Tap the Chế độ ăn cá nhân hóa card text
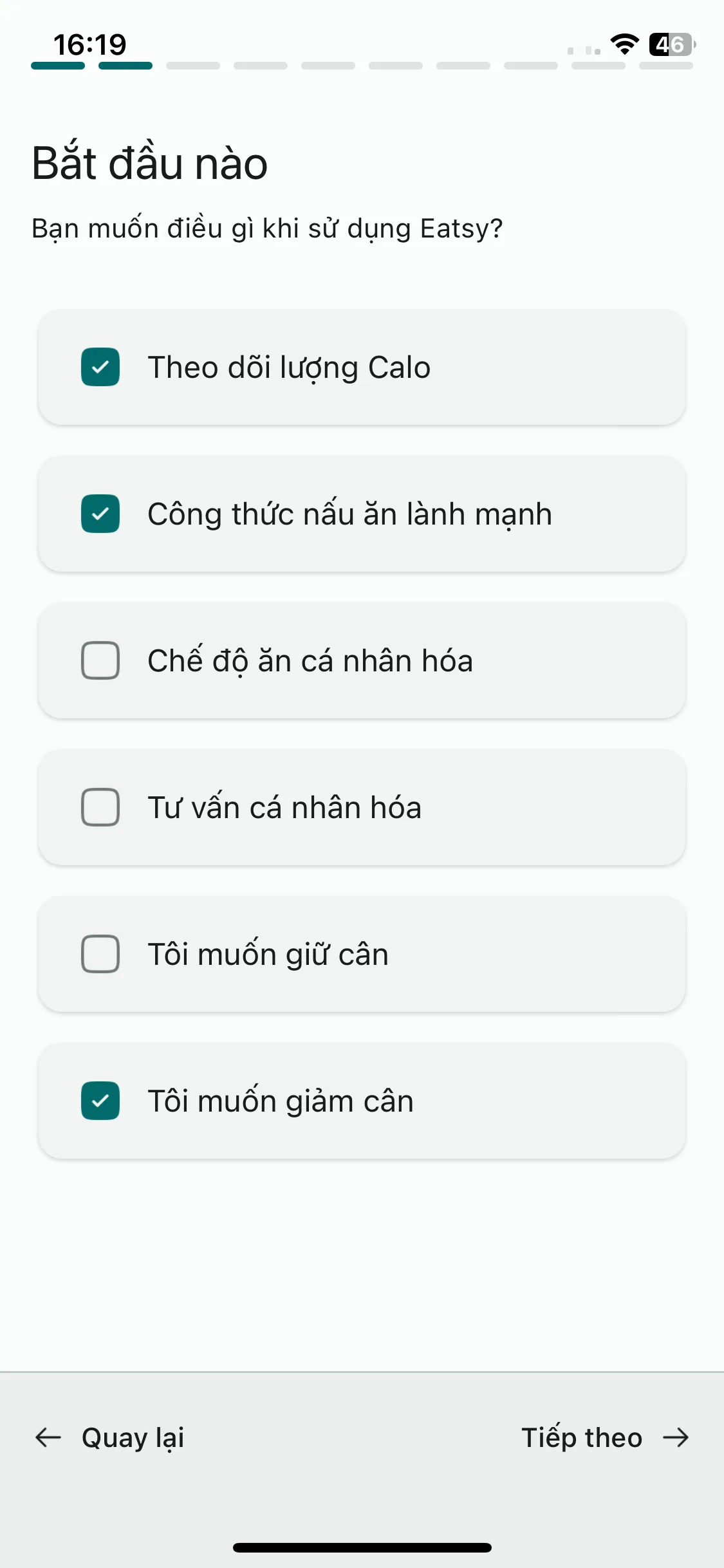This screenshot has width=724, height=1568. (x=310, y=660)
